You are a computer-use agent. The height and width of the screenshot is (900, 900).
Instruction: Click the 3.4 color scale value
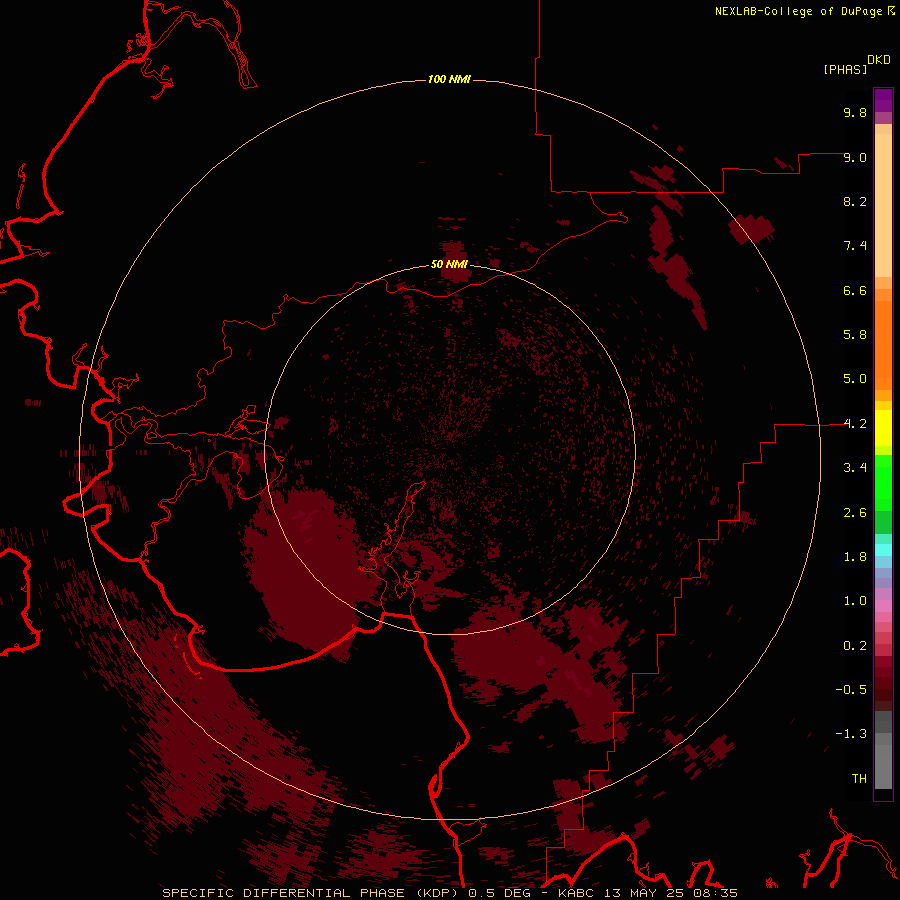pos(855,468)
